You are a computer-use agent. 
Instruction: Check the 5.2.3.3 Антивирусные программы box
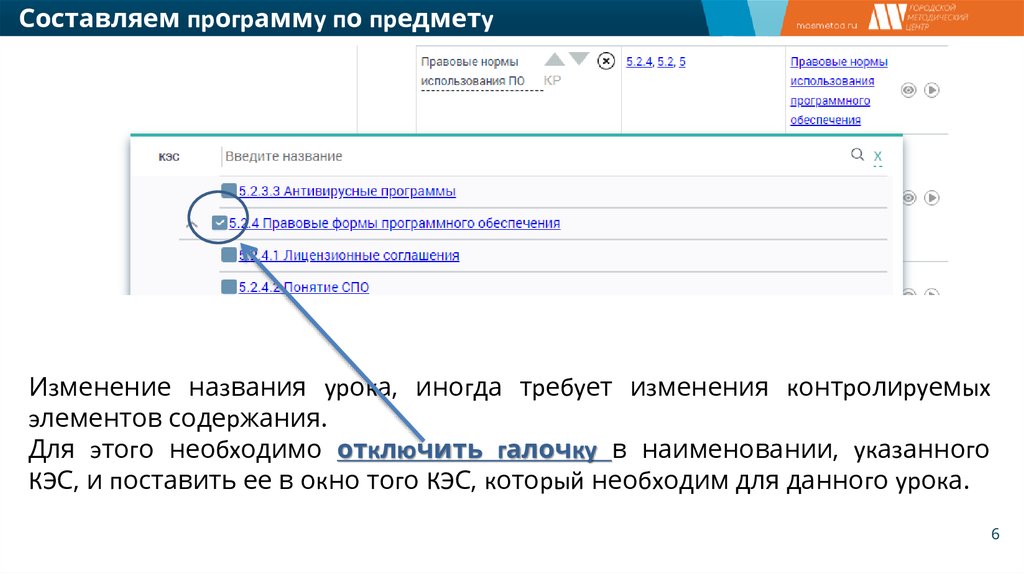click(x=229, y=190)
